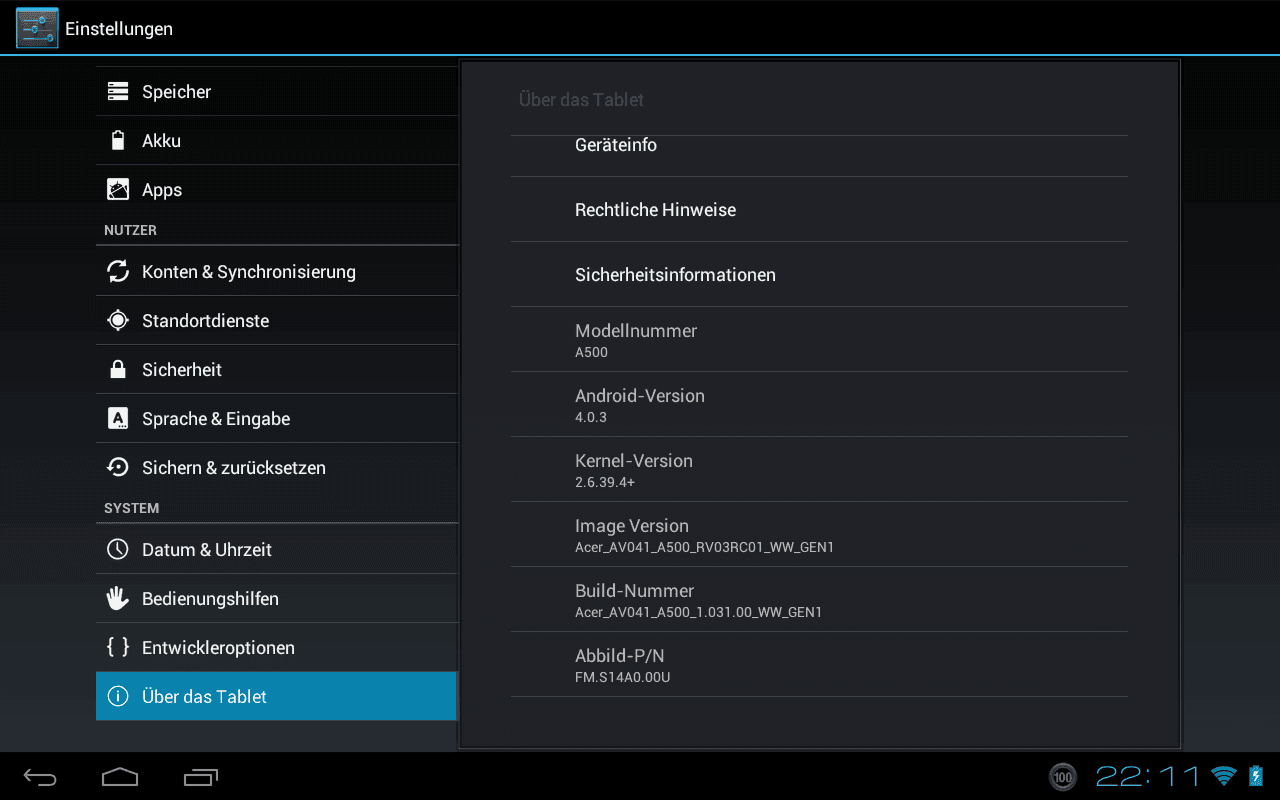Screen dimensions: 1280x800
Task: Open the Akku battery icon entry
Action: tap(118, 140)
